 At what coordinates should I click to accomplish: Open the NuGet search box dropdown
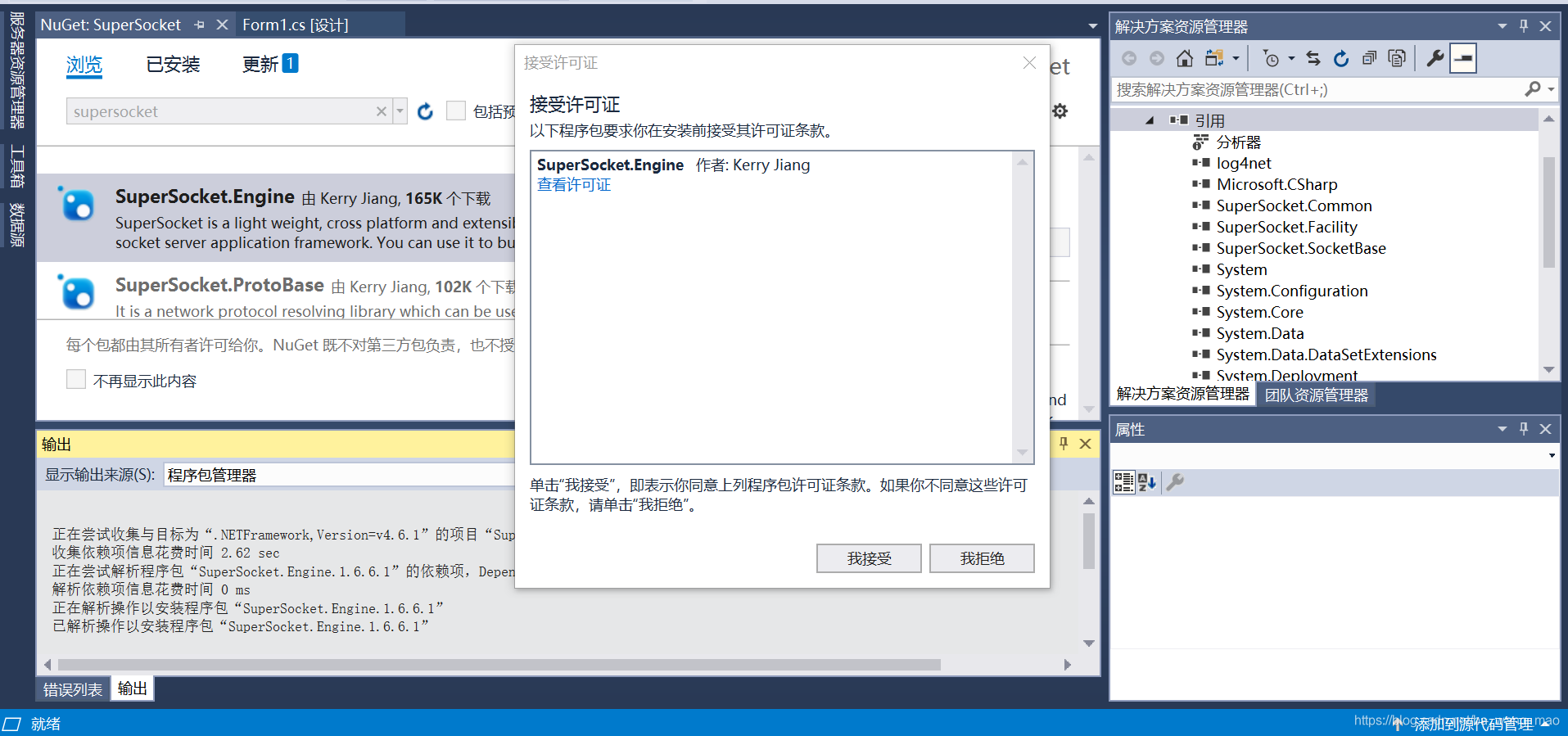pyautogui.click(x=400, y=111)
